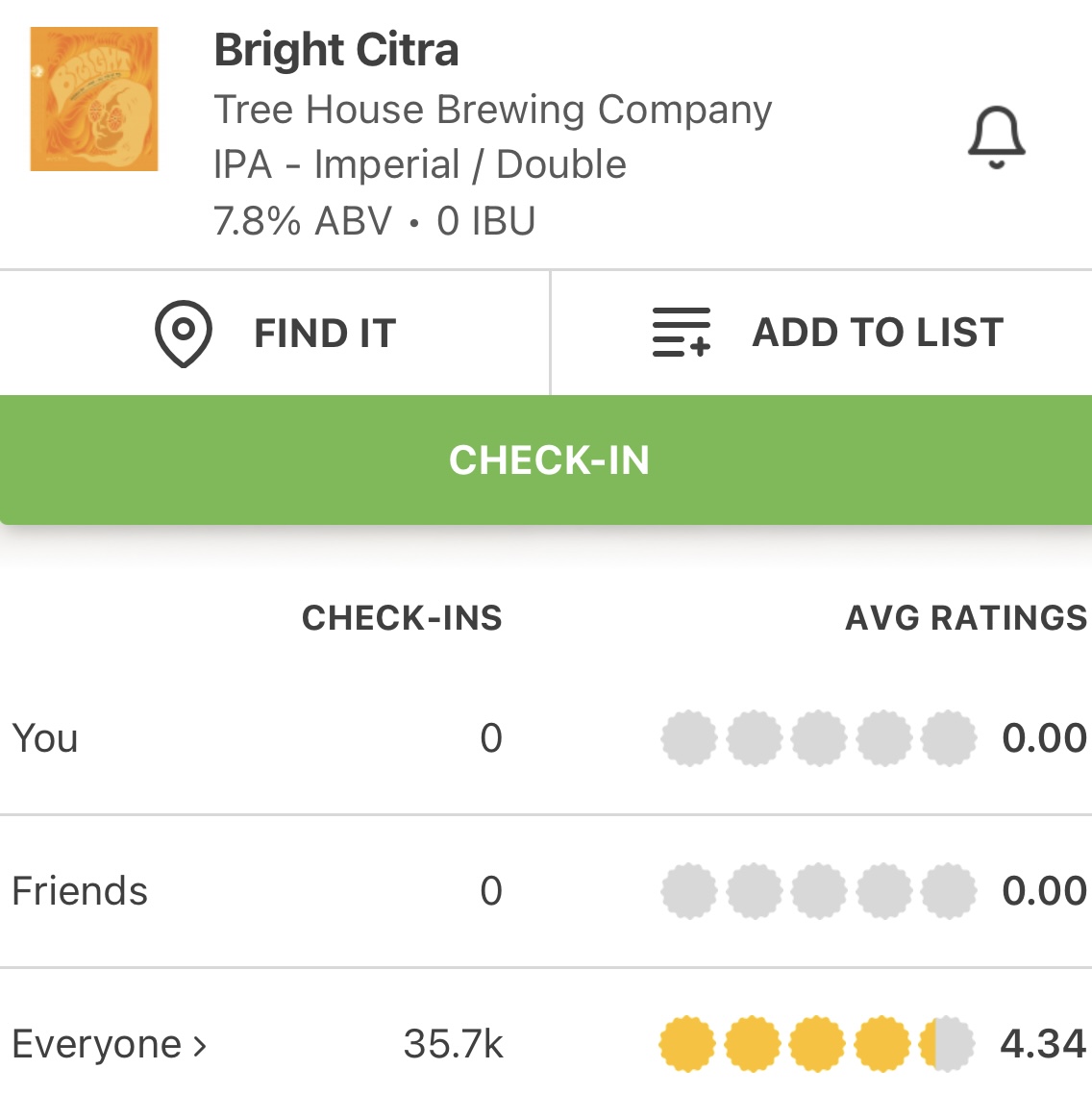Tap the Friends row rating caps
The image size is (1092, 1094).
click(x=819, y=891)
